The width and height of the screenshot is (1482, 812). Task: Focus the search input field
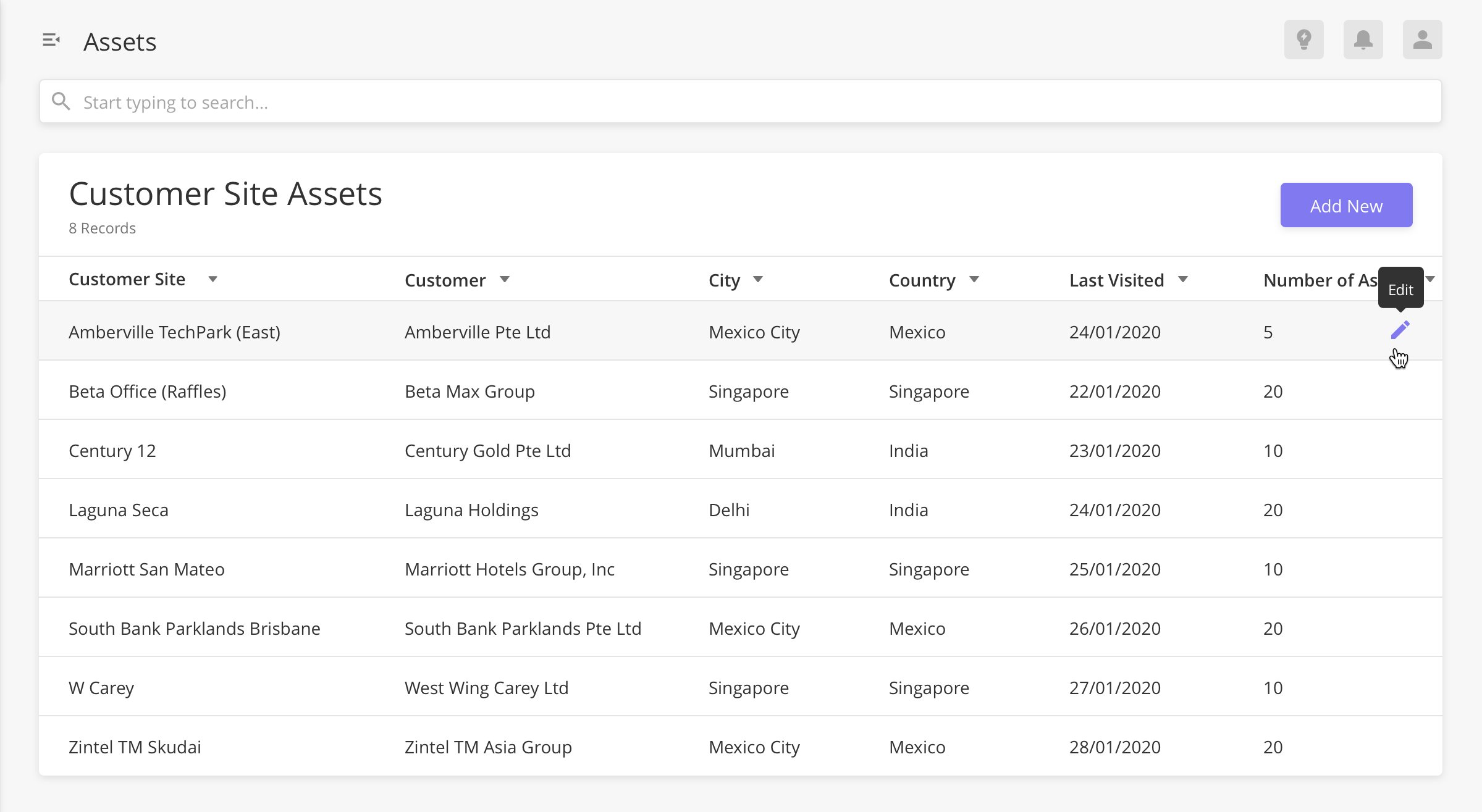pyautogui.click(x=741, y=102)
